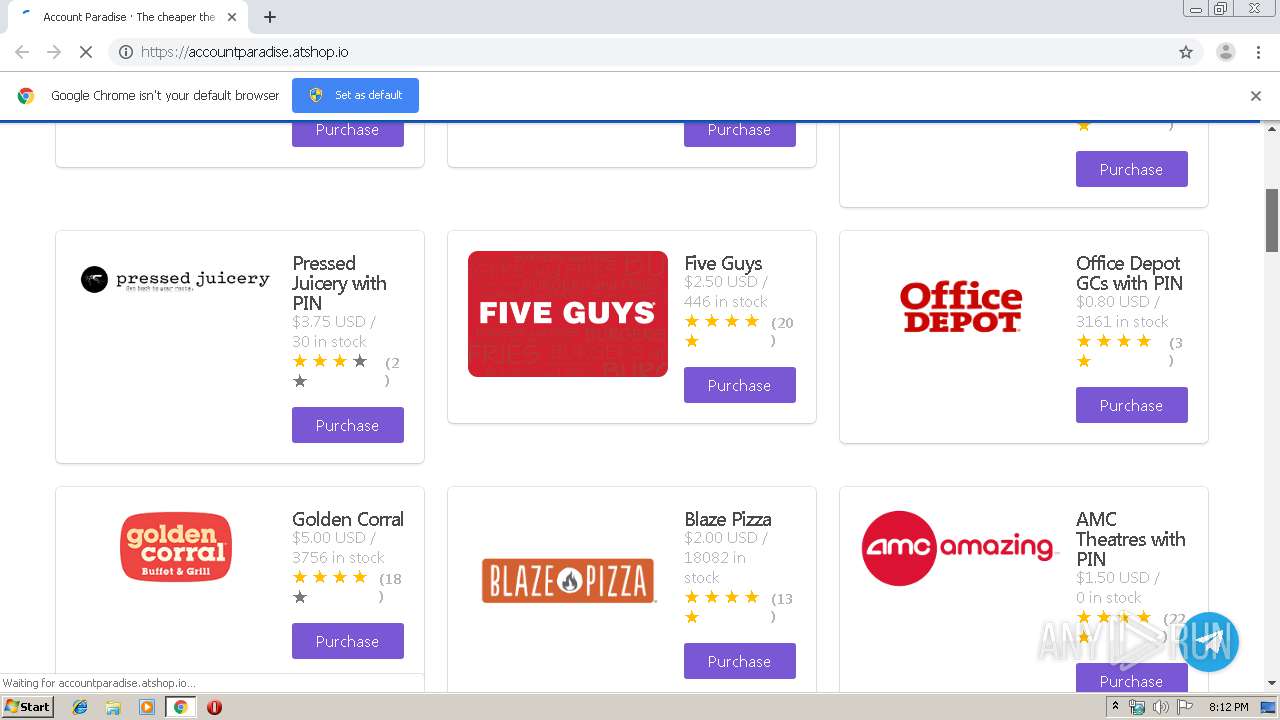The width and height of the screenshot is (1280, 720).
Task: Open the Chrome three-dot menu
Action: [1258, 52]
